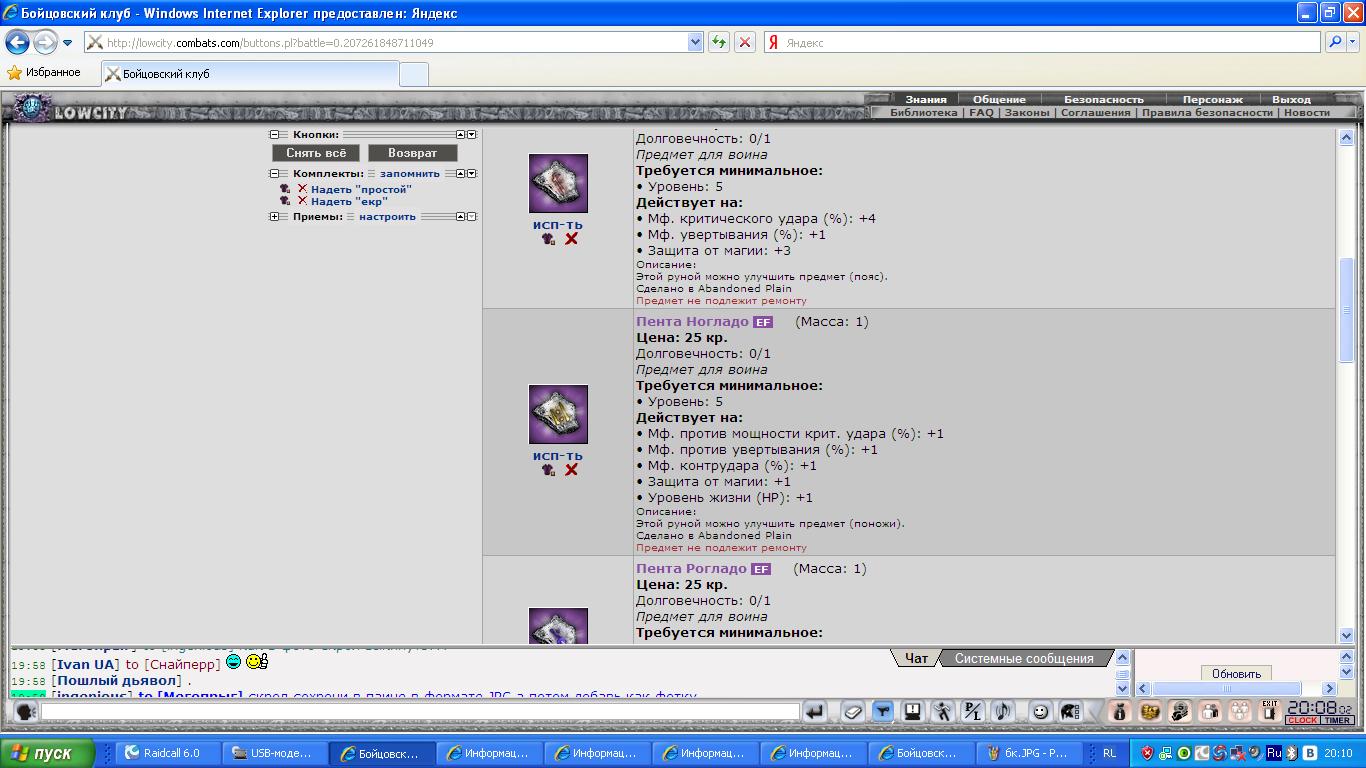Click the запомнить link
Viewport: 1366px width, 768px height.
coord(409,173)
